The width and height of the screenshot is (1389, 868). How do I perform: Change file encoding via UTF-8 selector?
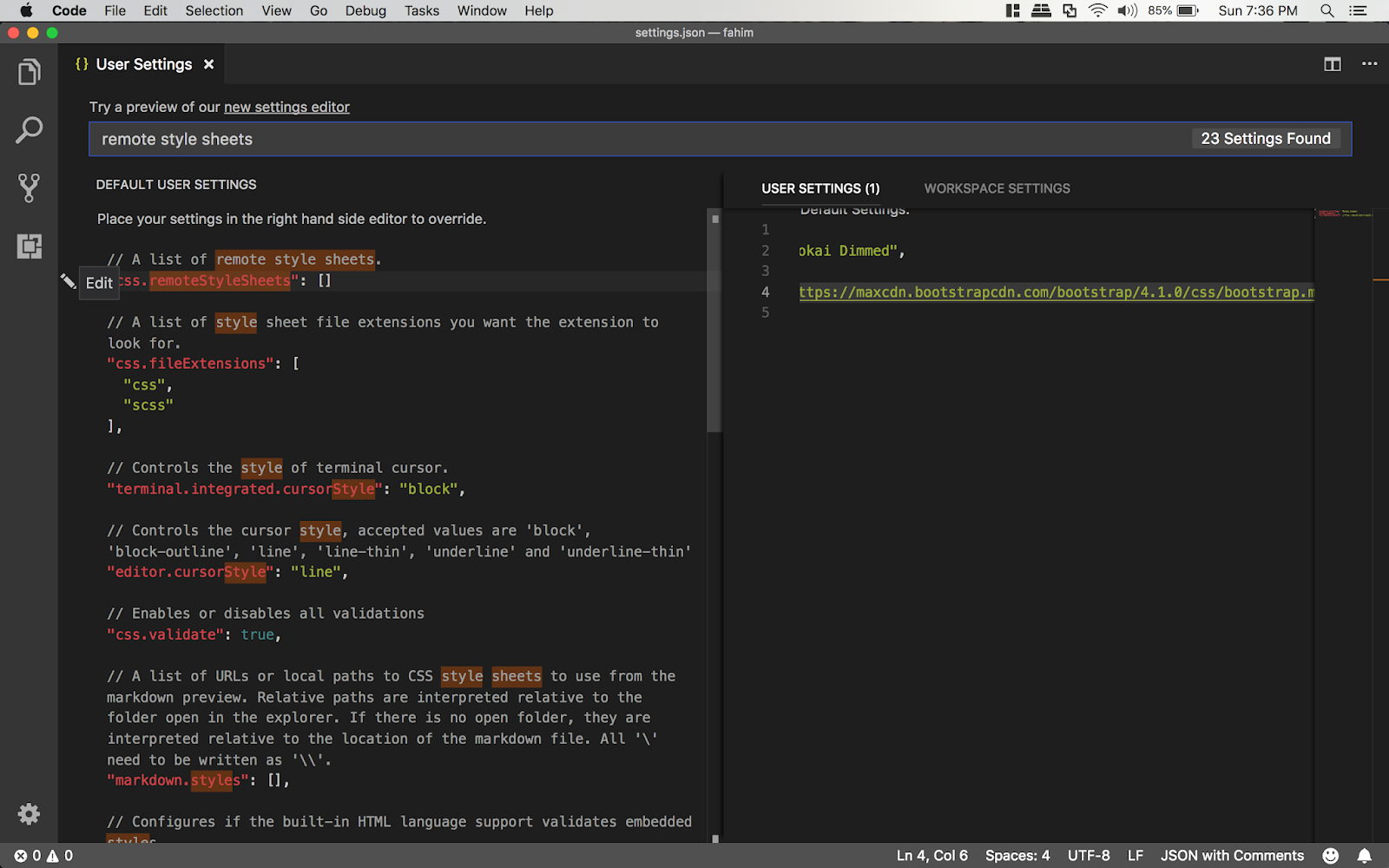pos(1088,855)
